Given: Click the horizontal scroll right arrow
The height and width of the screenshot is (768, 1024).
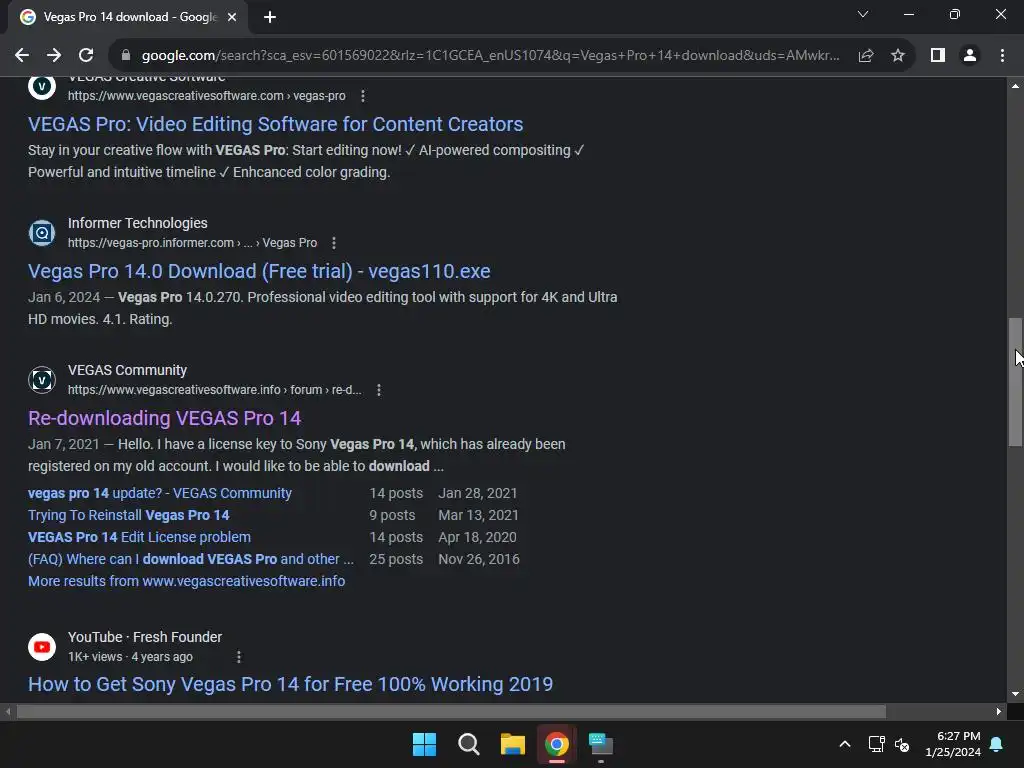Looking at the screenshot, I should click(x=999, y=712).
